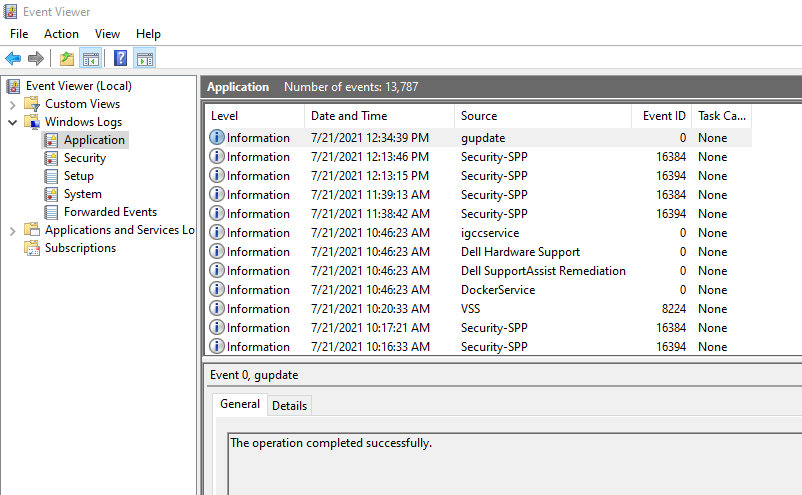
Task: Click the Back arrow toolbar icon
Action: (x=13, y=58)
